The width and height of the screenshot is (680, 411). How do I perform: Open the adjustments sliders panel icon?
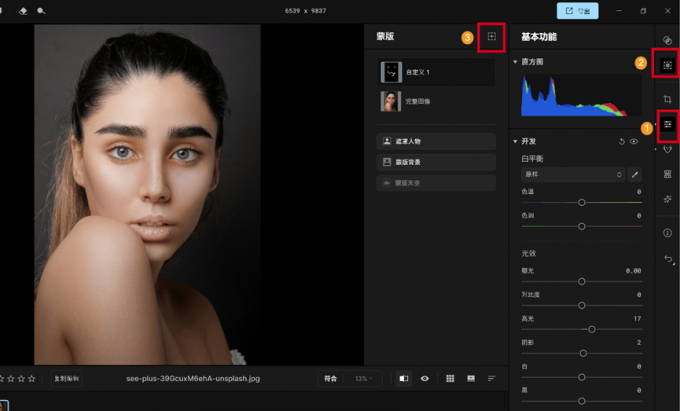pos(667,124)
